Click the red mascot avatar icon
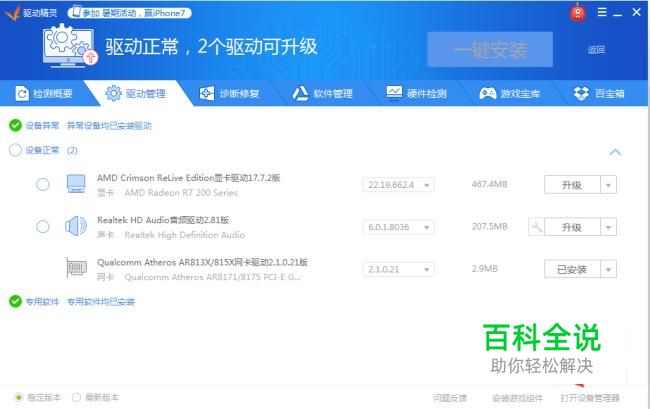Screen dimensions: 650x409 [x=577, y=13]
